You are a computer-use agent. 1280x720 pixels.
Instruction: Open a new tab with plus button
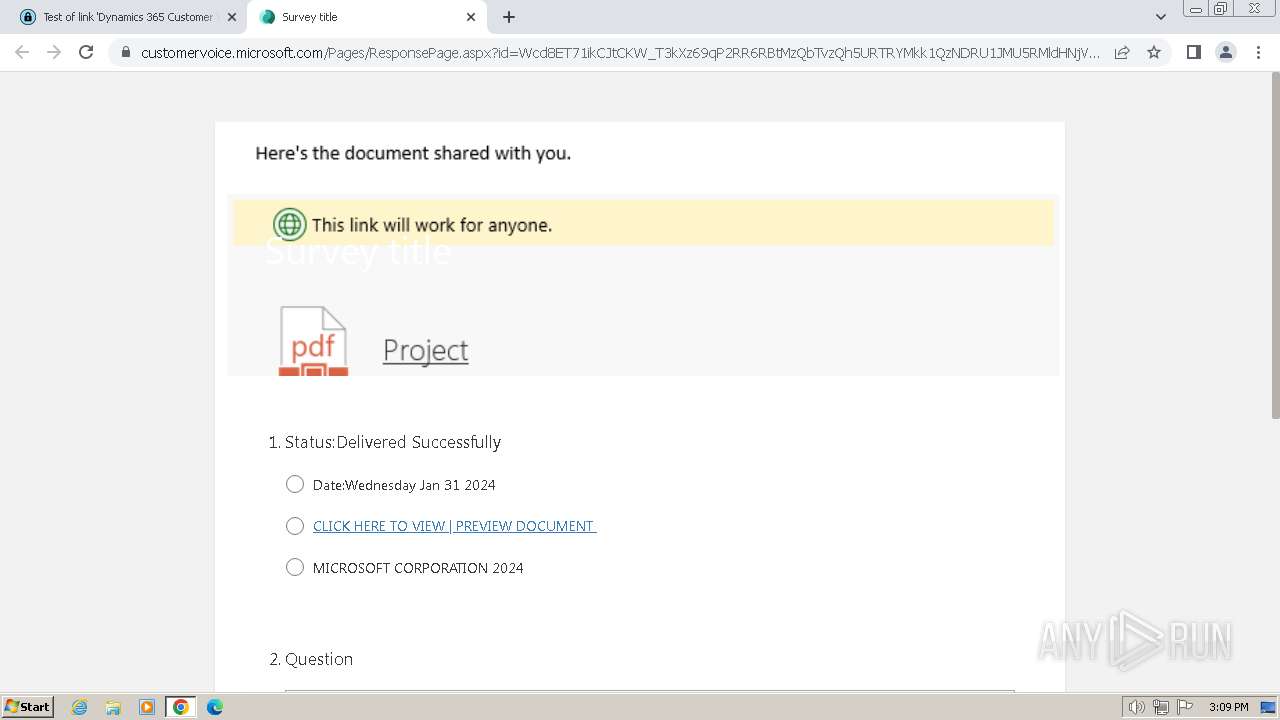tap(509, 17)
